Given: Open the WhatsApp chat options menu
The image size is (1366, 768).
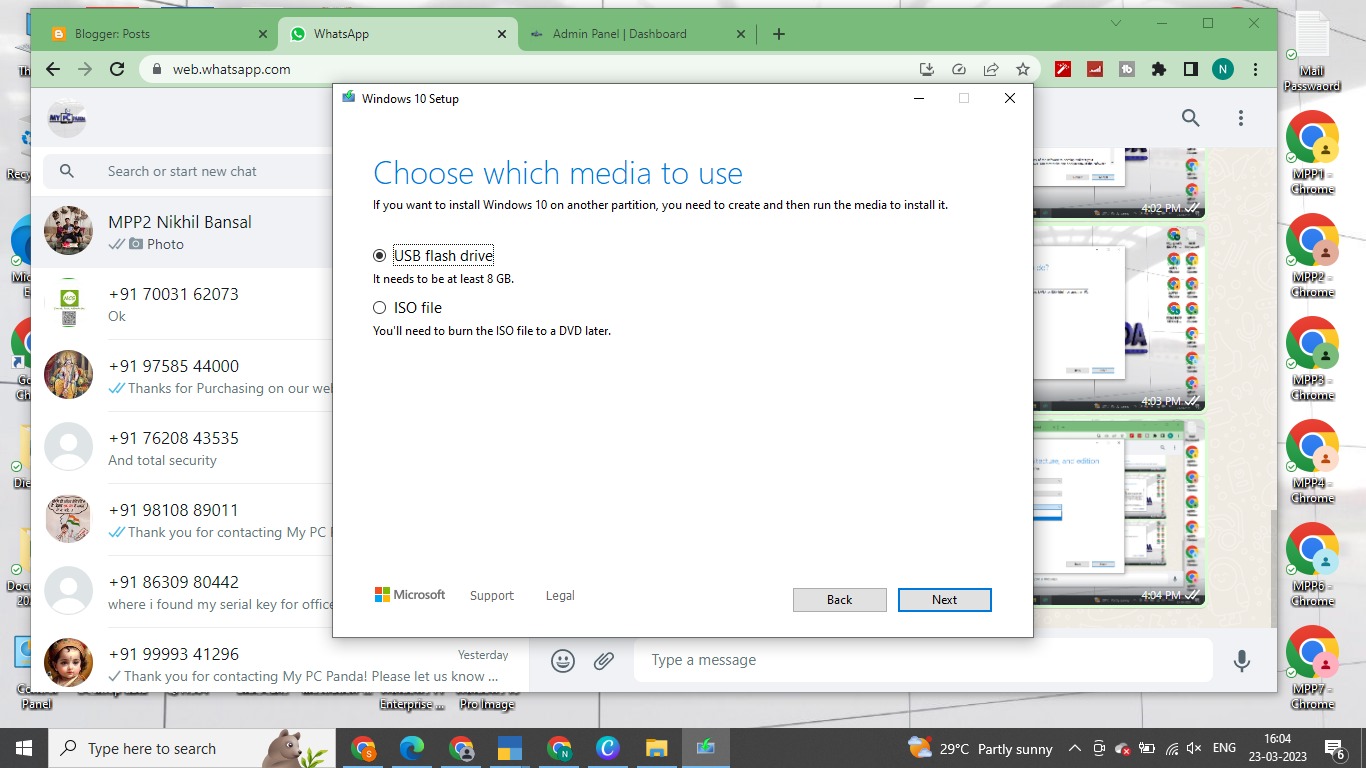Looking at the screenshot, I should pyautogui.click(x=1241, y=118).
